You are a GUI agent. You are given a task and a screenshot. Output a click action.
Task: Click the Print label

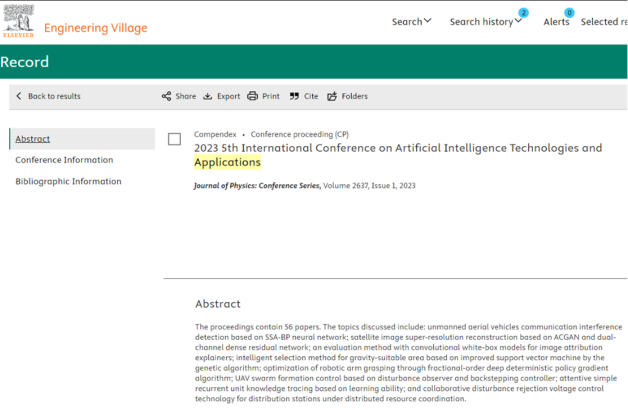[x=271, y=96]
